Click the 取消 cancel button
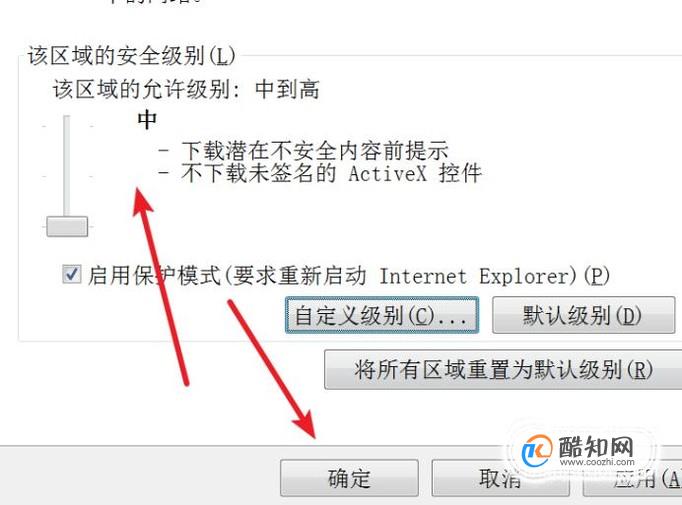The height and width of the screenshot is (505, 682). point(500,478)
